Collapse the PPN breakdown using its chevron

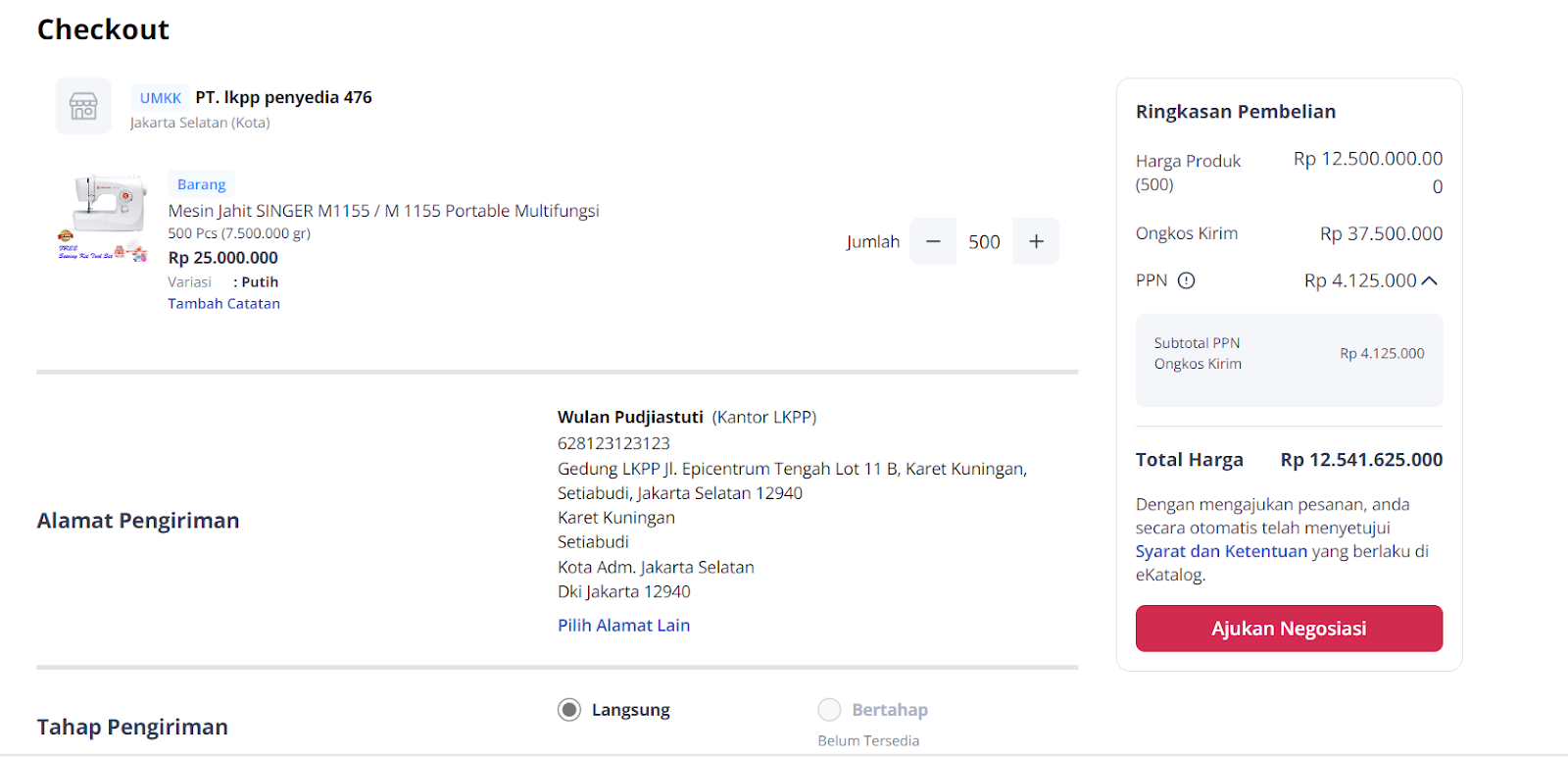[1432, 280]
